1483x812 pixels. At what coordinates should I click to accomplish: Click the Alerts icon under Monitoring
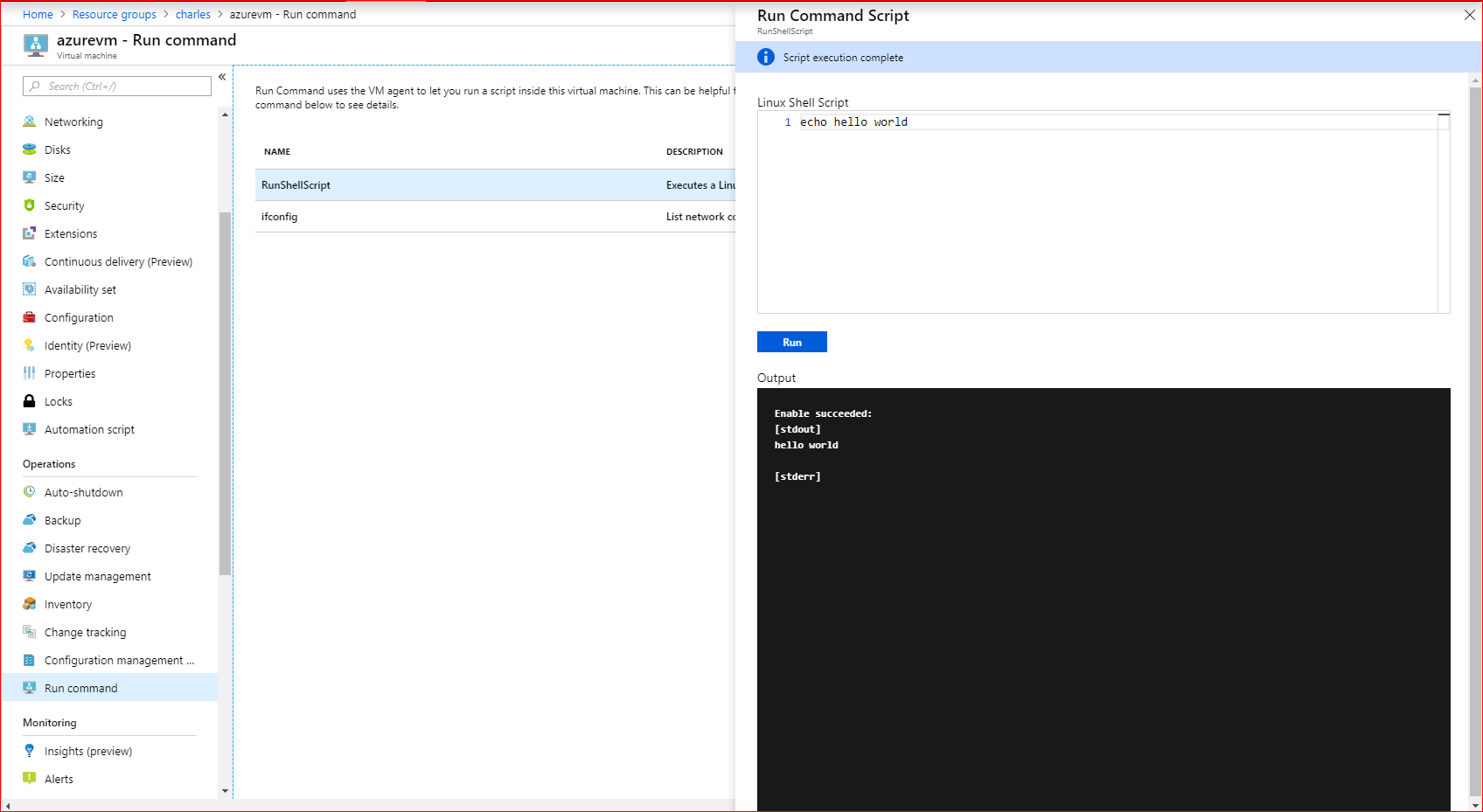30,779
